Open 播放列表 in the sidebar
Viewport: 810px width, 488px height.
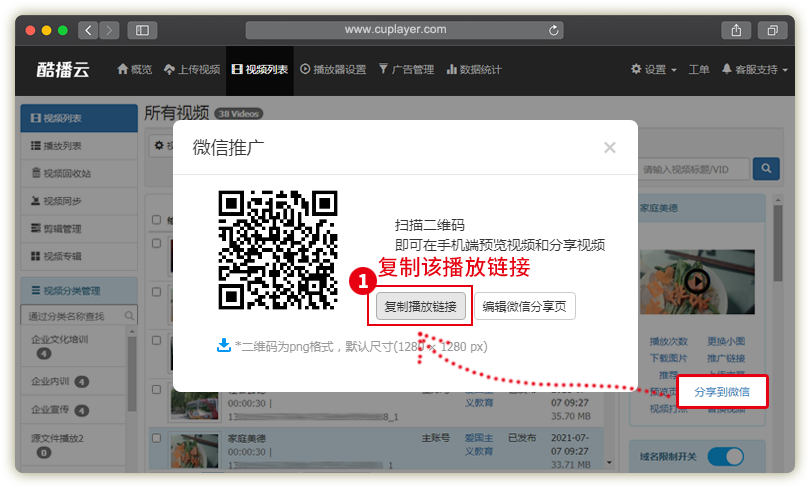click(79, 146)
